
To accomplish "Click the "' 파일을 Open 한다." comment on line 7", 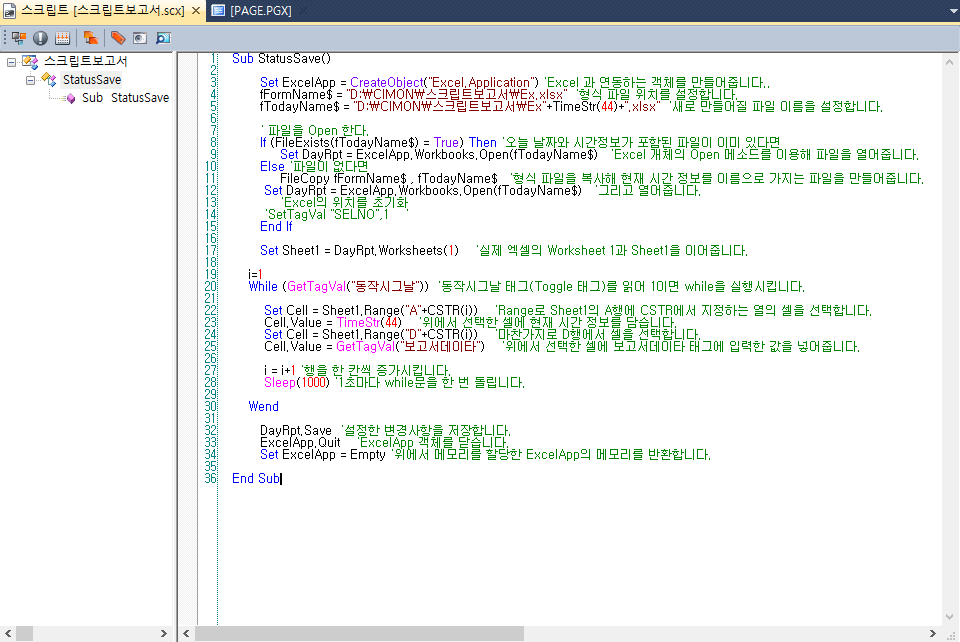I will click(x=315, y=130).
